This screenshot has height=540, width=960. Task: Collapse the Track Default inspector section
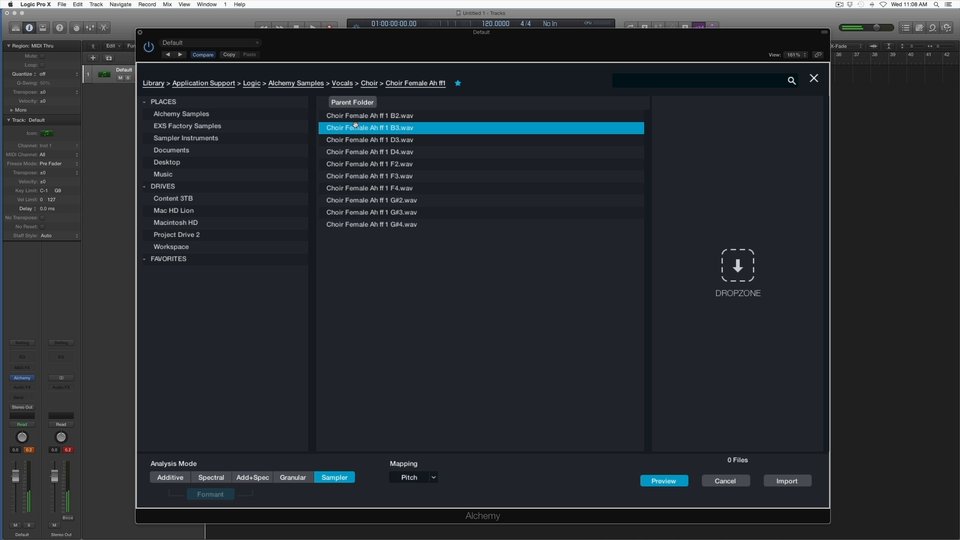(8, 120)
